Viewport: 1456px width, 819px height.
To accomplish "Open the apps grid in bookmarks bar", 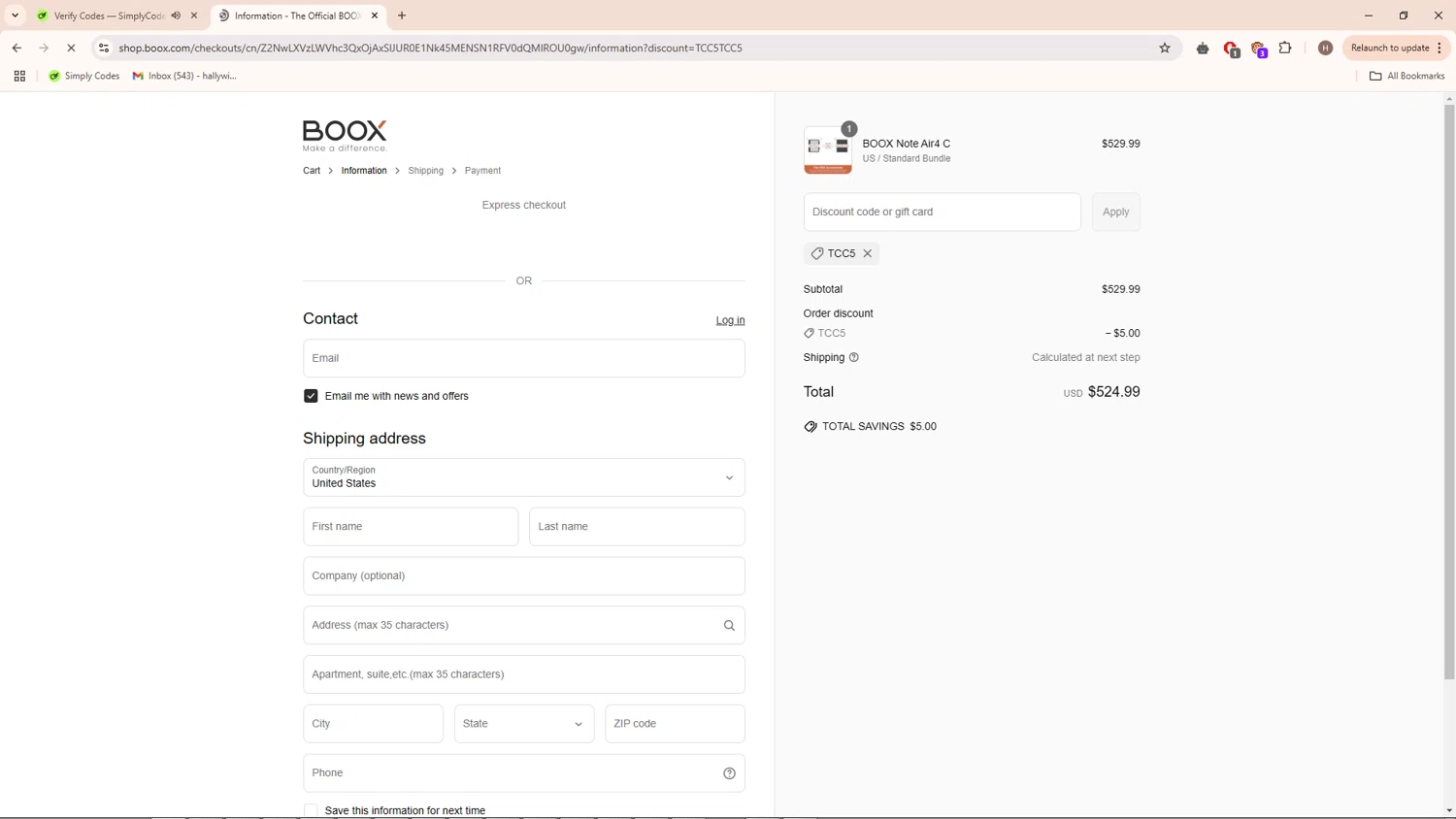I will point(19,76).
